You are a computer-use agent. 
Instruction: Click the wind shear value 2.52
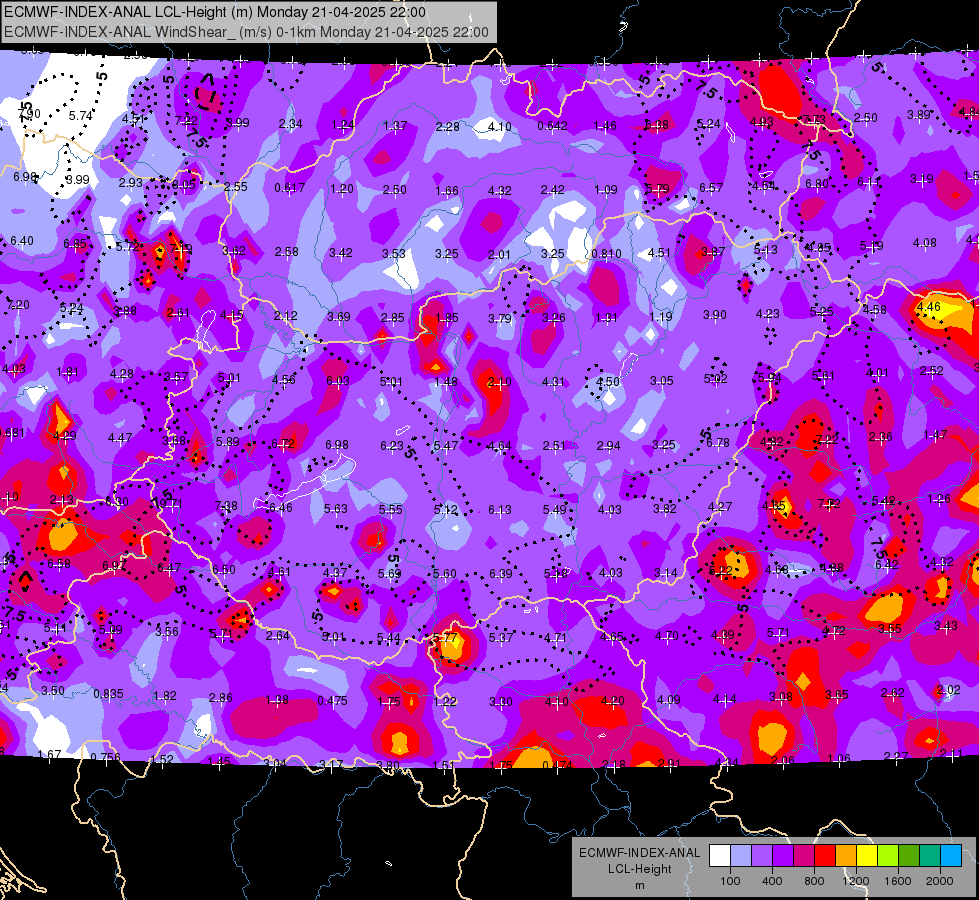(932, 371)
